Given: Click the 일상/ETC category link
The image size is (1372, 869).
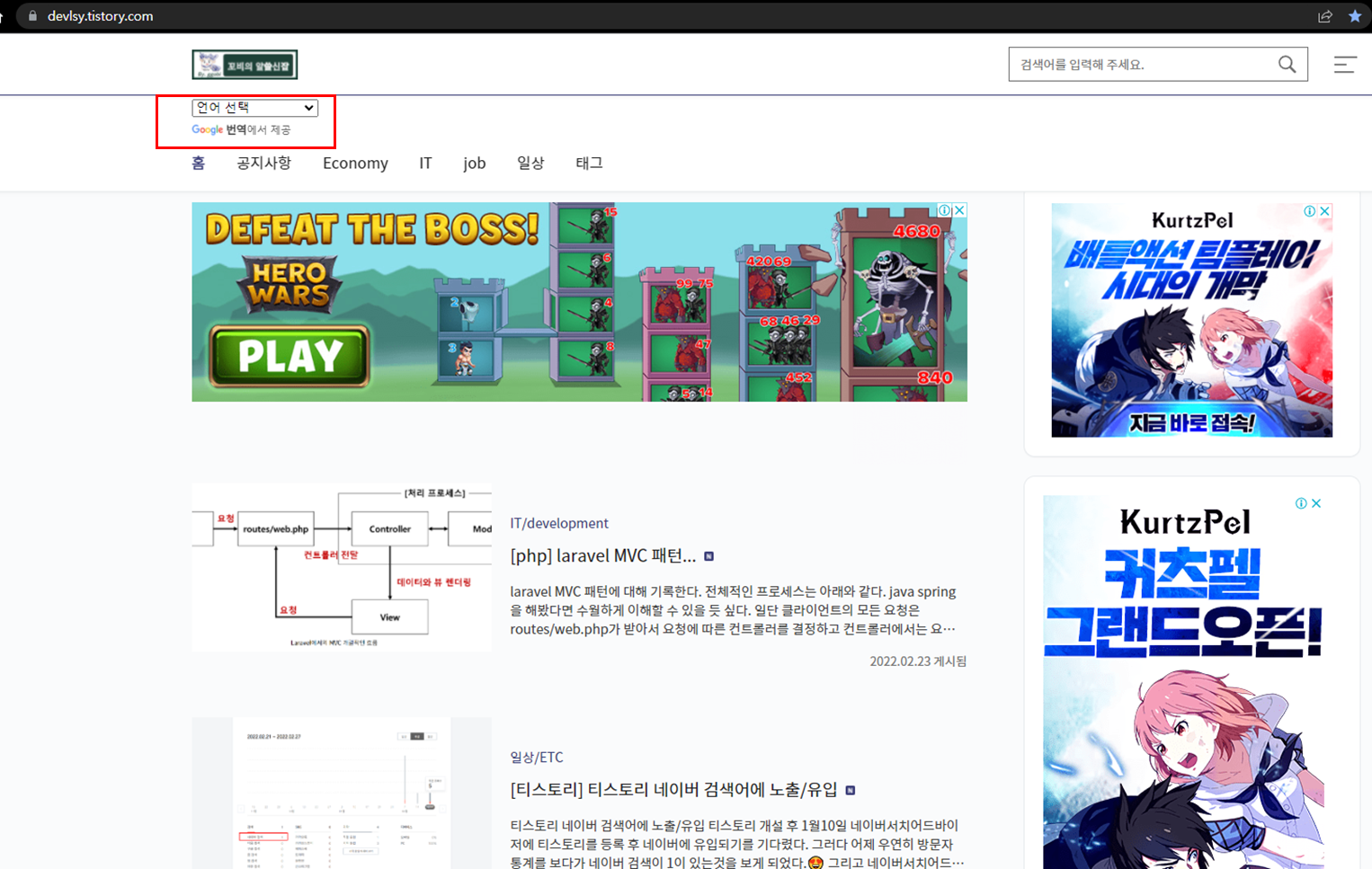Looking at the screenshot, I should click(537, 757).
